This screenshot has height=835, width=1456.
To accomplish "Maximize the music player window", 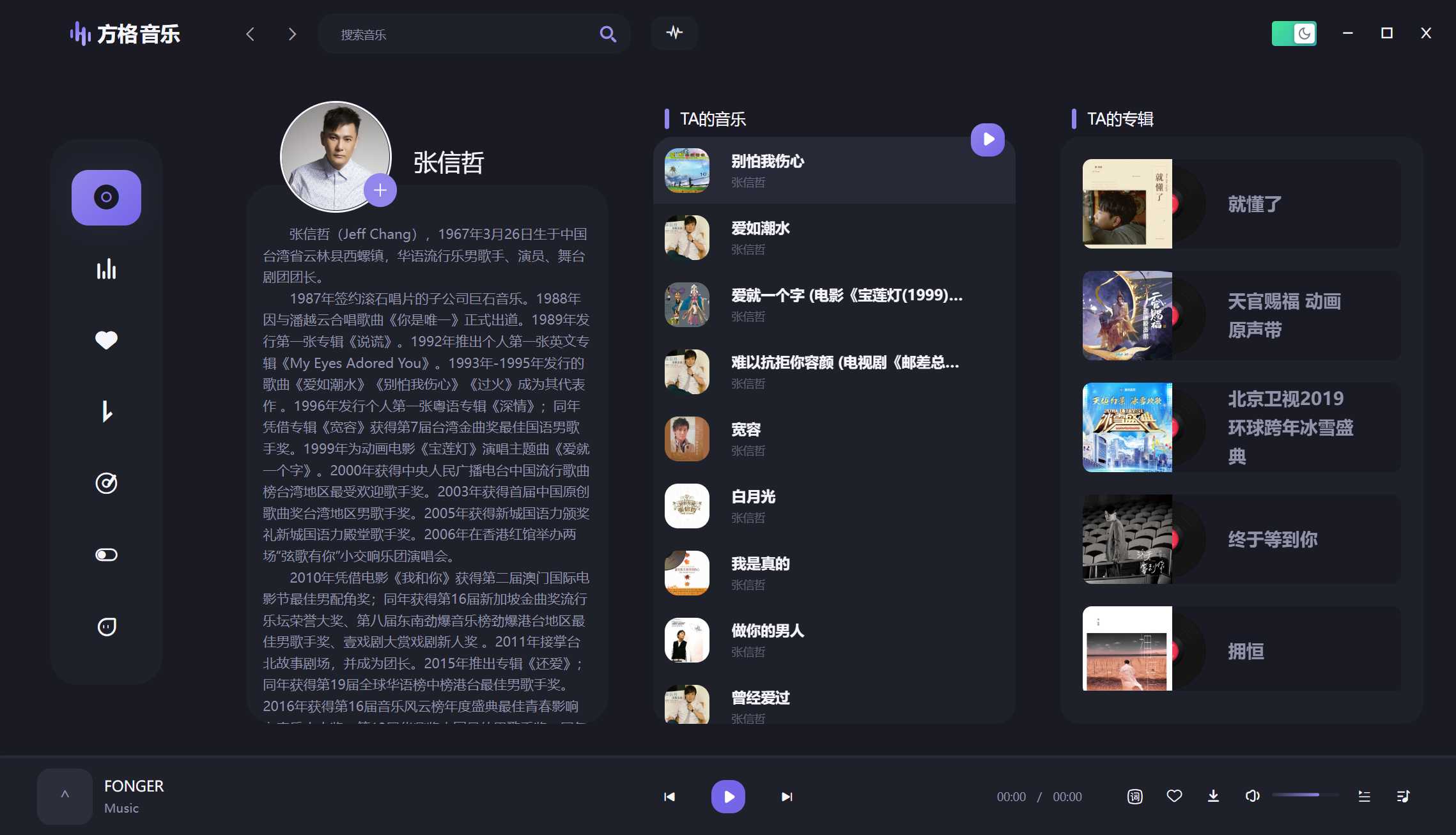I will tap(1386, 33).
